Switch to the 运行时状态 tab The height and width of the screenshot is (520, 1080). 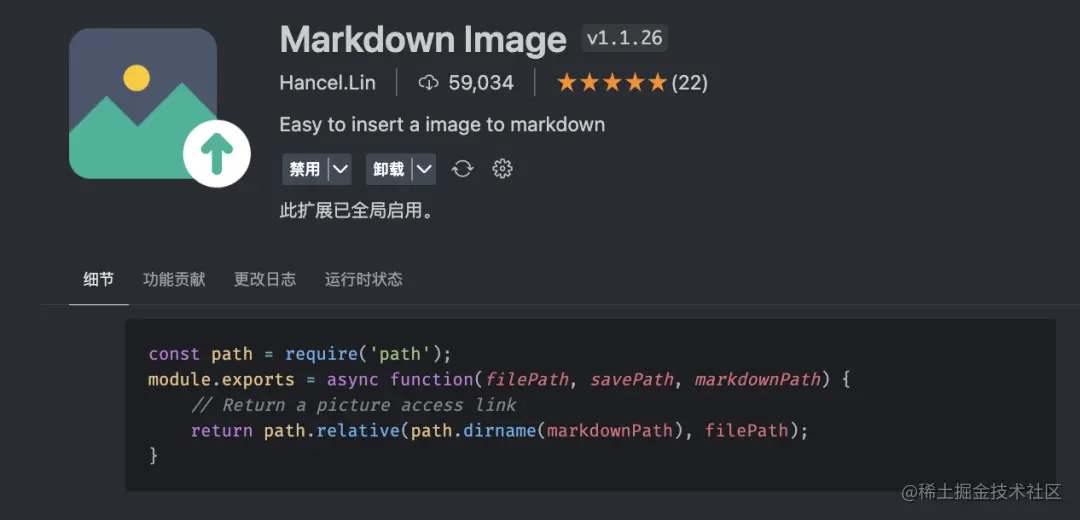click(364, 279)
